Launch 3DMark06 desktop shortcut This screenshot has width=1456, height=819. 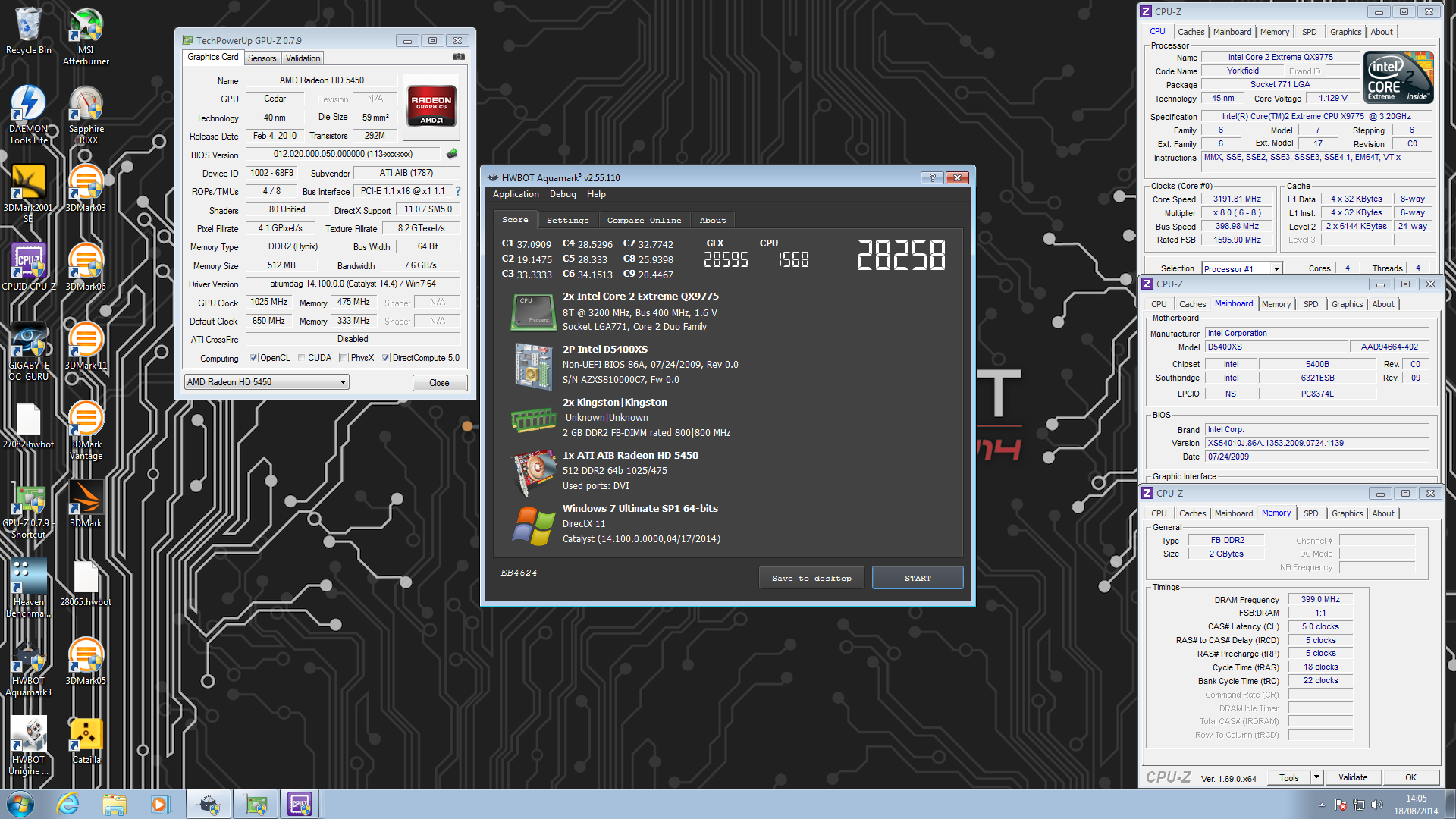[86, 267]
